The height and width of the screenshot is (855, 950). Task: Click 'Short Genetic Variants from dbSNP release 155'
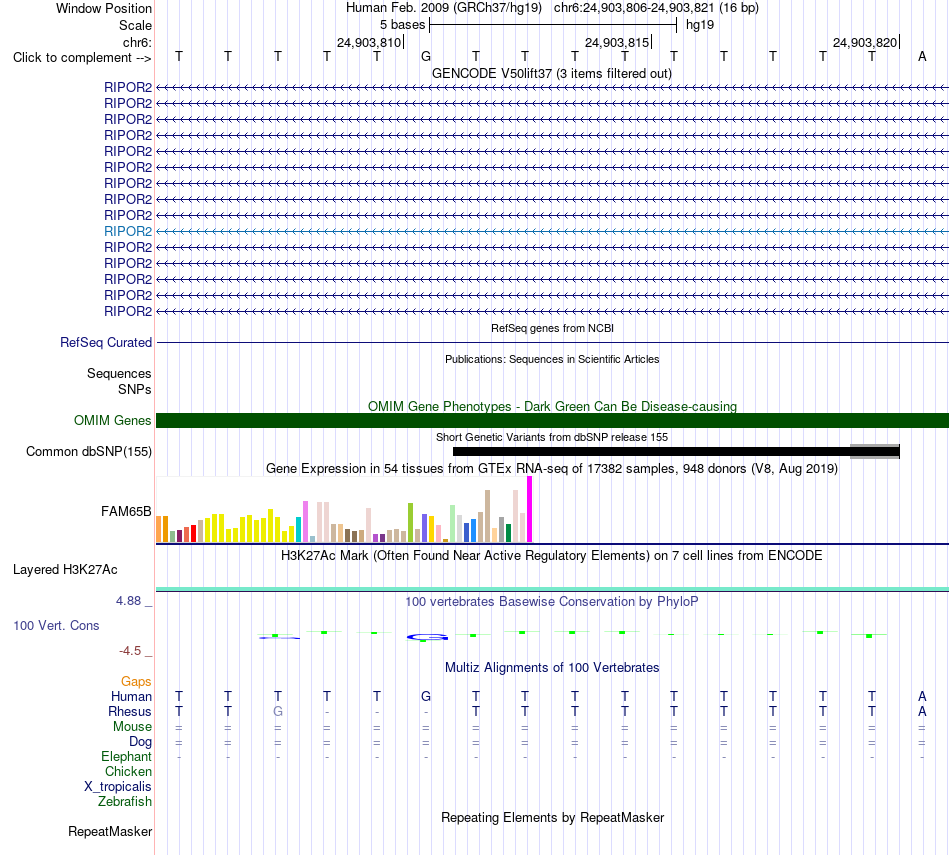(x=552, y=437)
